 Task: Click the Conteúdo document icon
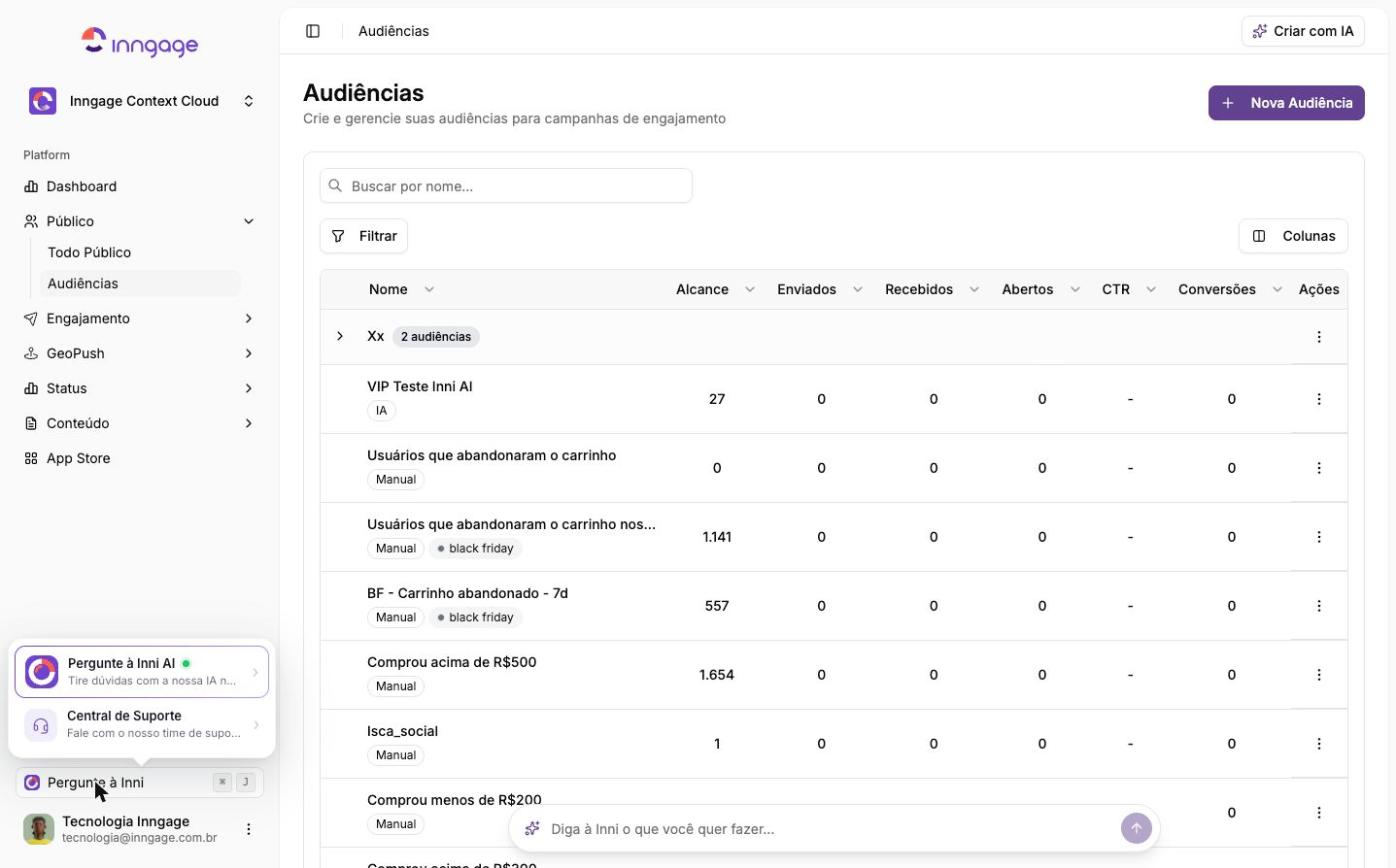[31, 423]
